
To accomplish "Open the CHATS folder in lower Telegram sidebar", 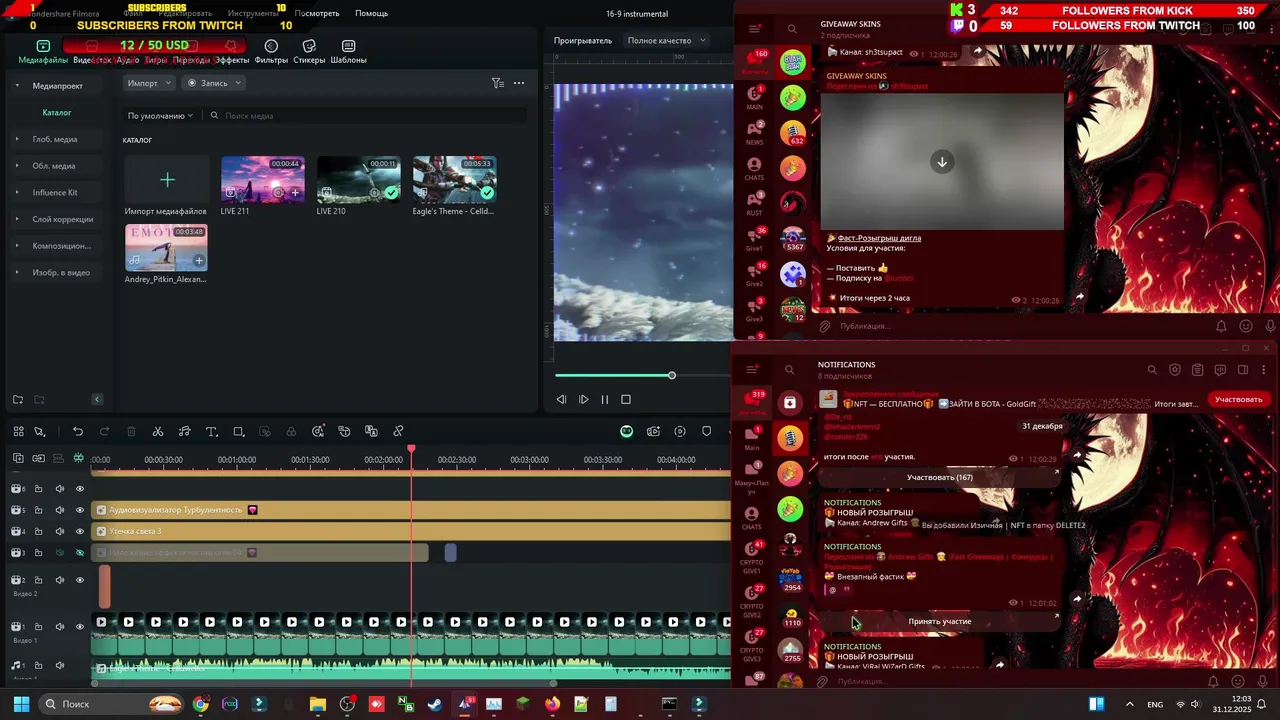I will pyautogui.click(x=752, y=517).
